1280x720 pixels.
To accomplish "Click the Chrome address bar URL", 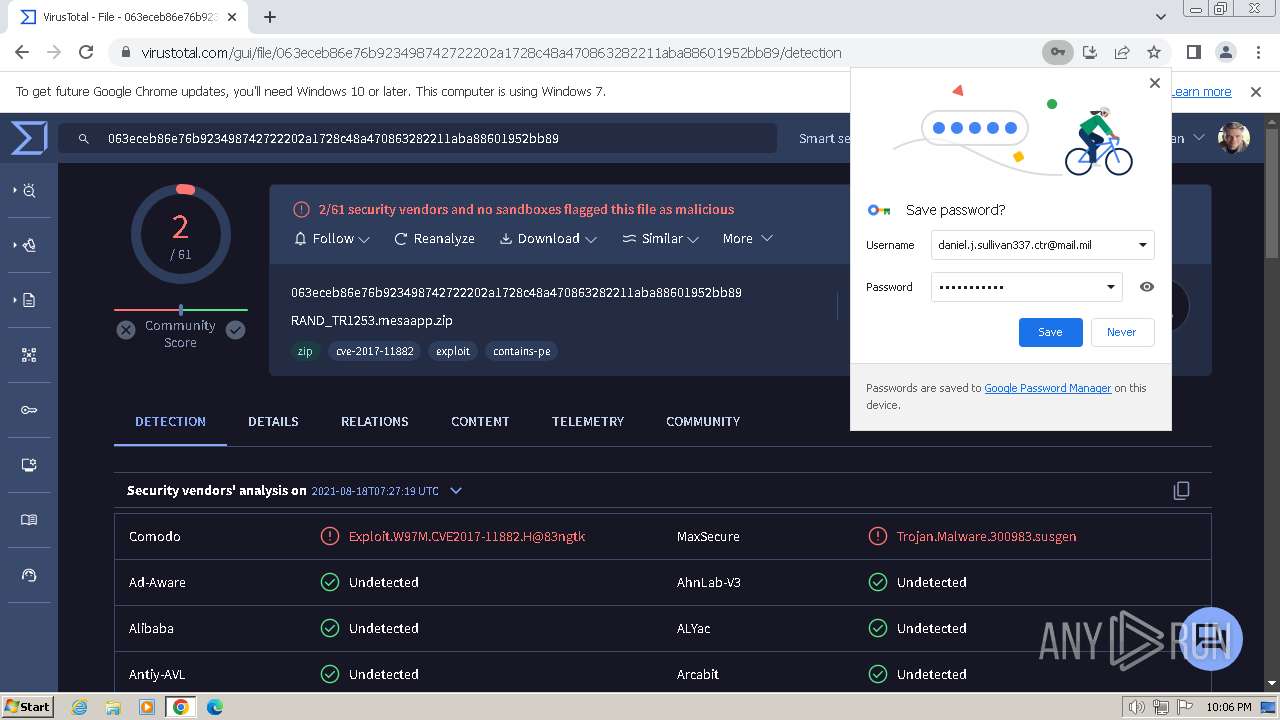I will pos(491,53).
